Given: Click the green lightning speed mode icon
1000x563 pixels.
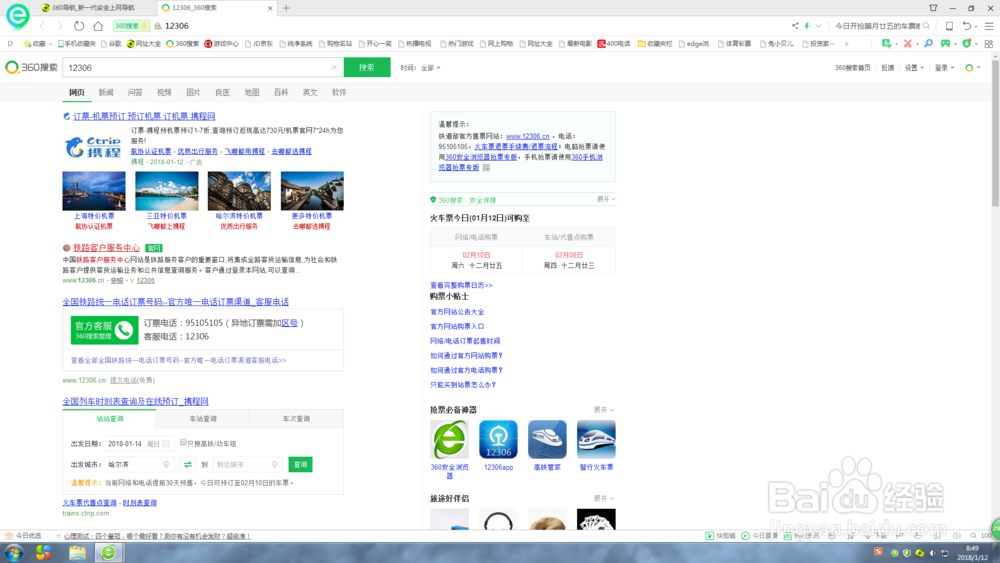Looking at the screenshot, I should pos(807,26).
